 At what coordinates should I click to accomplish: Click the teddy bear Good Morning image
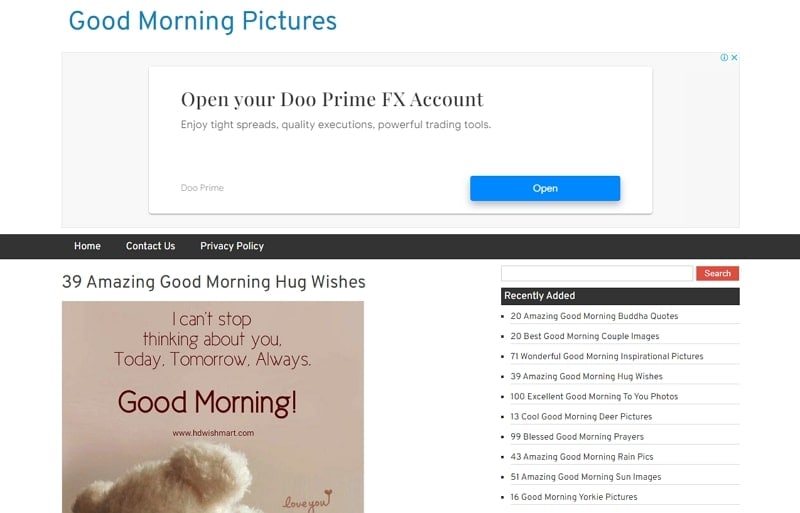point(213,407)
